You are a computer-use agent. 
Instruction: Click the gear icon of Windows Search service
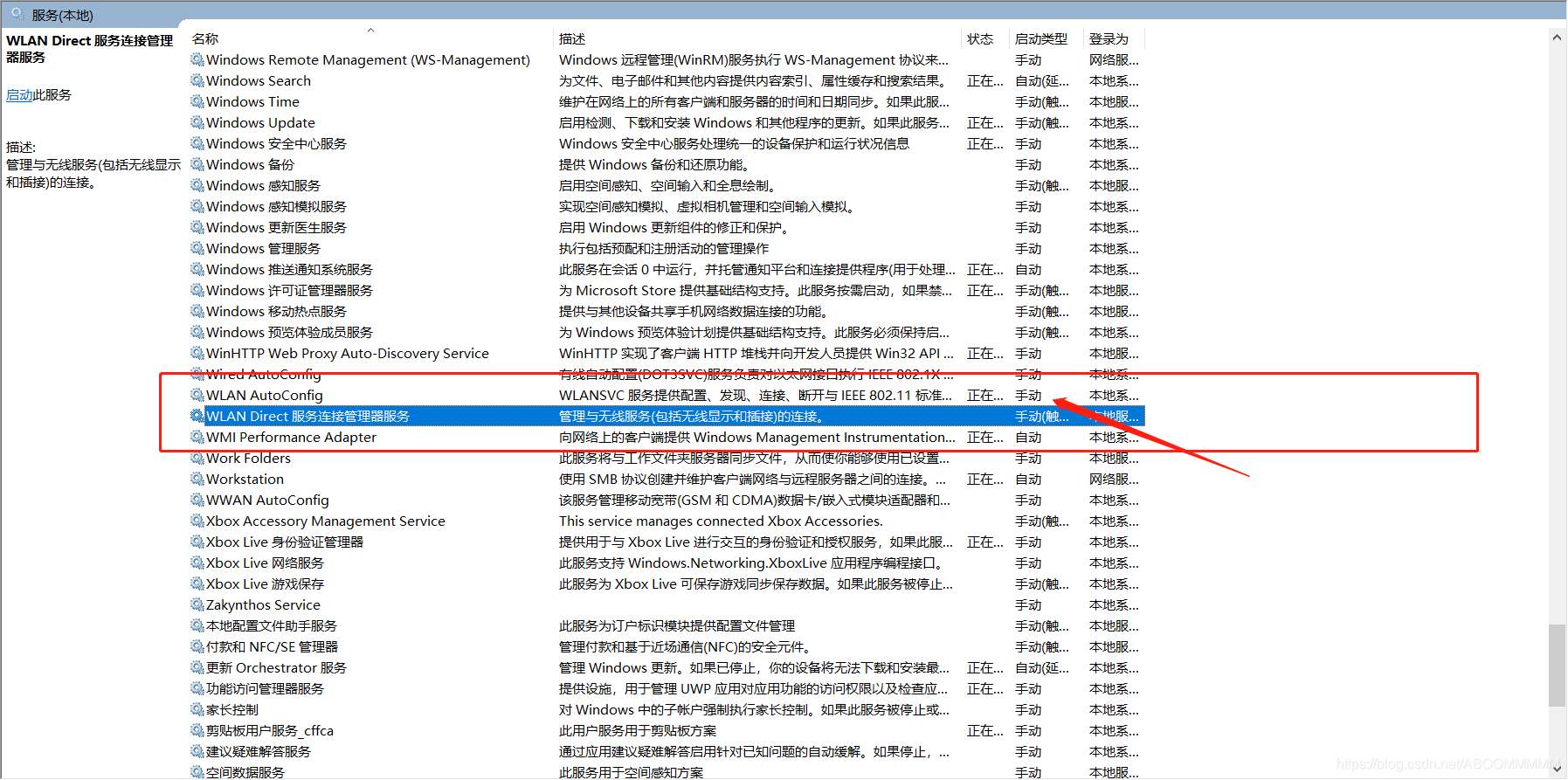(197, 80)
